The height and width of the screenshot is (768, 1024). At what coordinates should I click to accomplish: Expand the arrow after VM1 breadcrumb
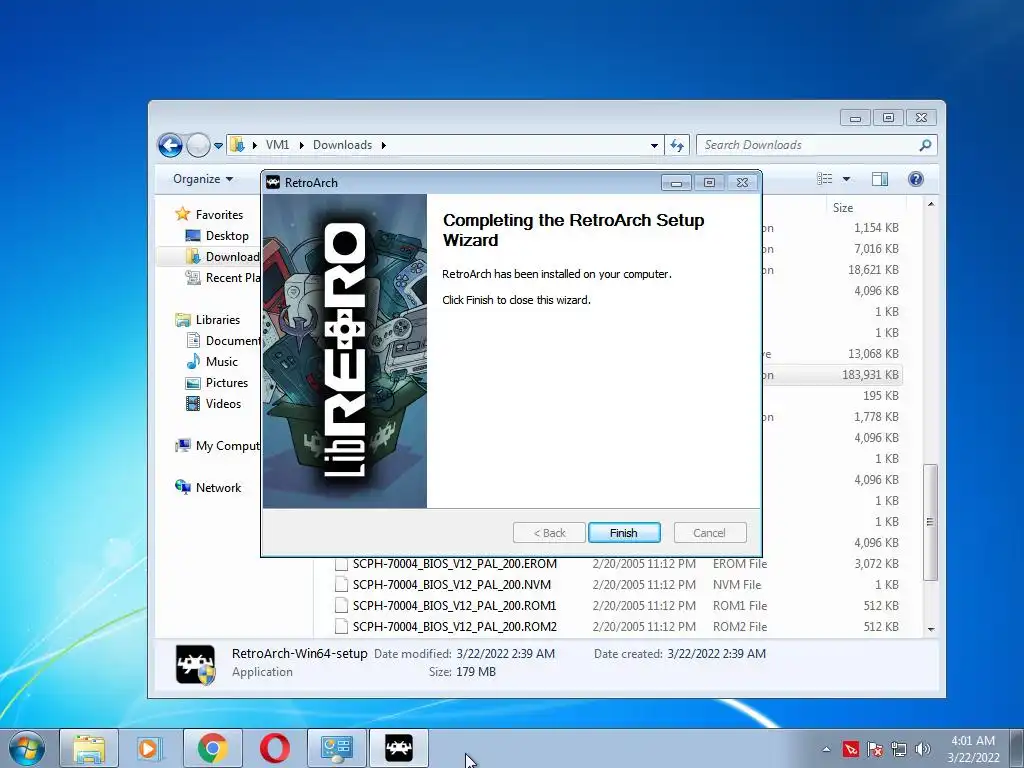(302, 145)
